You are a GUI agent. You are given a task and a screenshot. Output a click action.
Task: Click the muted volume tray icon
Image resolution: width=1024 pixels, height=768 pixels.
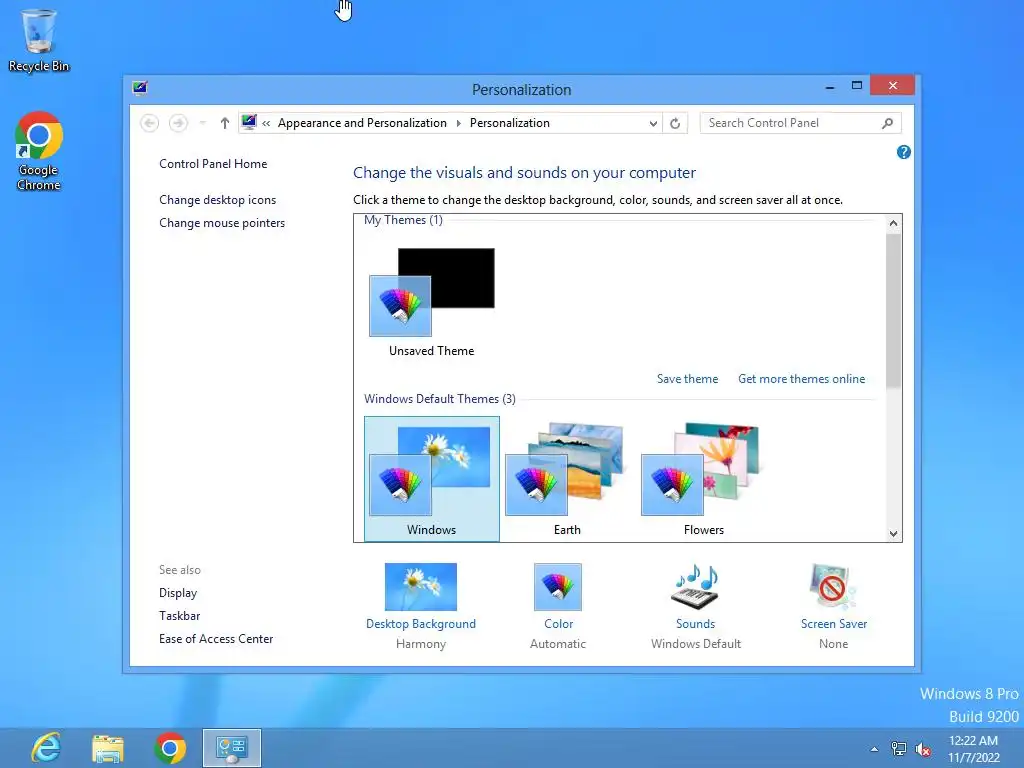923,749
